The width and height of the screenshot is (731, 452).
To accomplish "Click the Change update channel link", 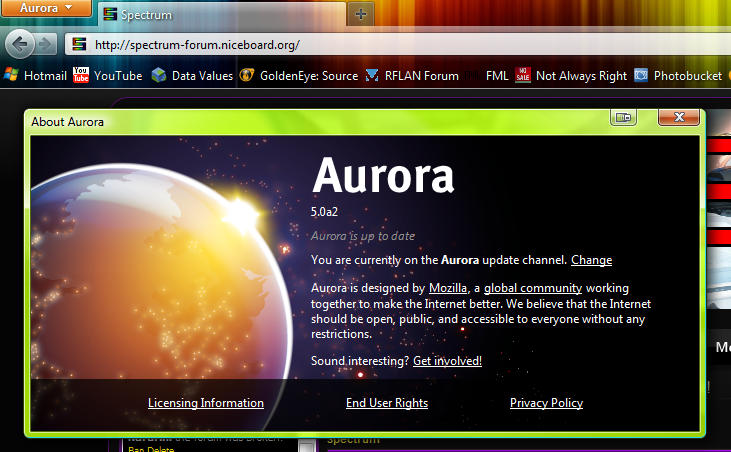I will pyautogui.click(x=592, y=260).
